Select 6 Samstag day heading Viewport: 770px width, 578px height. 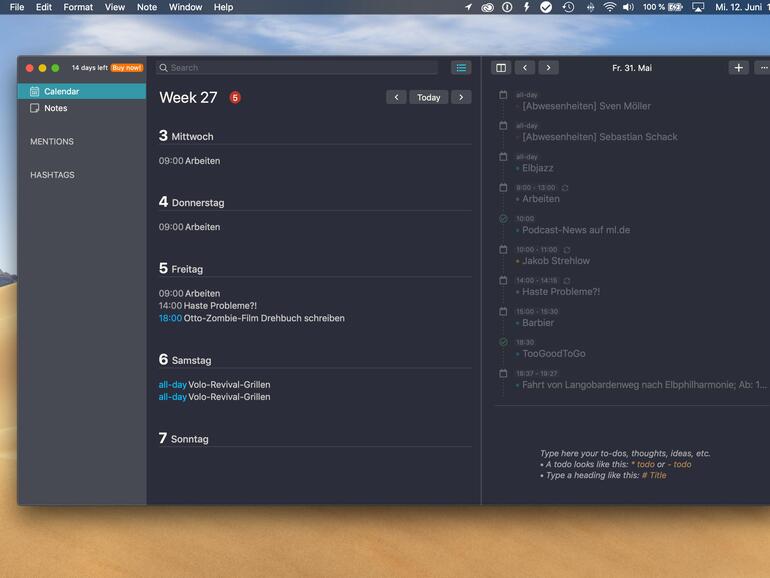point(185,359)
